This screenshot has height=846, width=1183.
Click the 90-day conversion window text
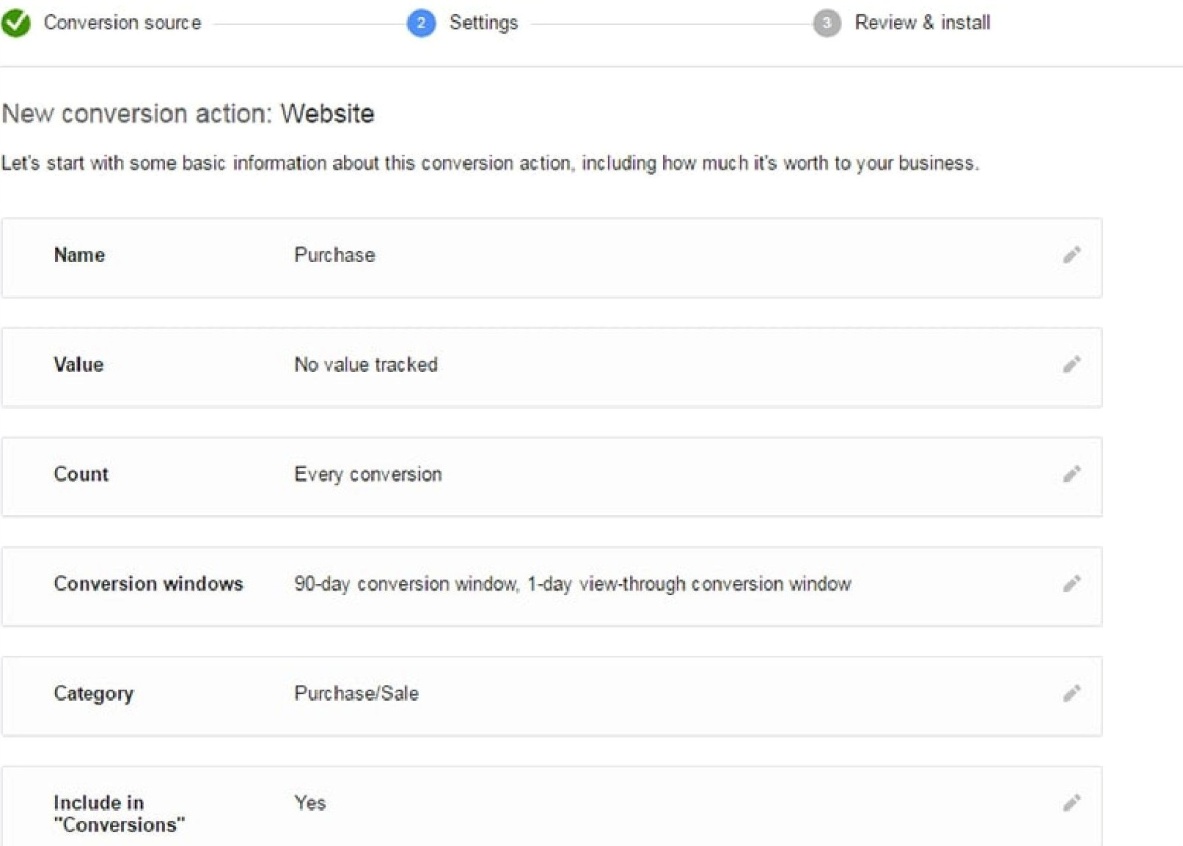(572, 584)
